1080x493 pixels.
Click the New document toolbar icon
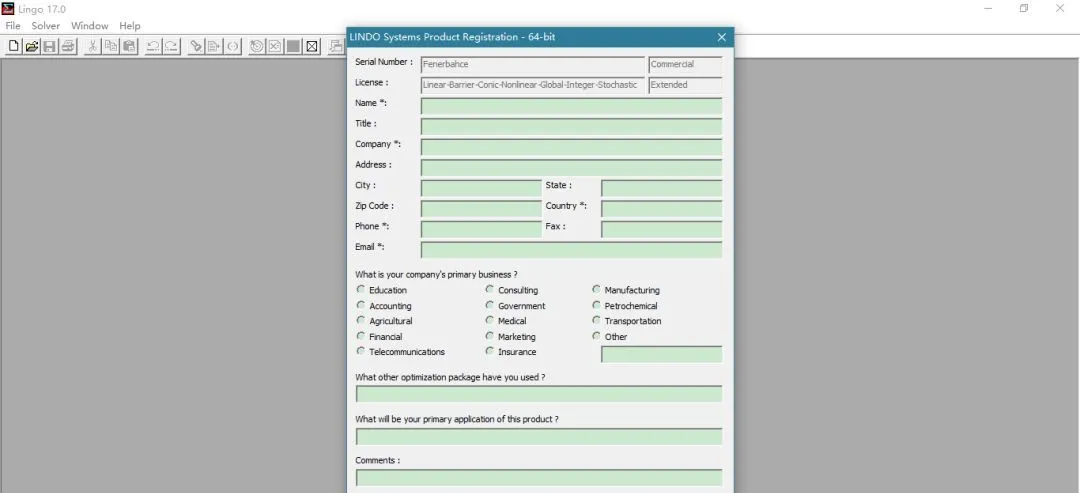pyautogui.click(x=14, y=46)
